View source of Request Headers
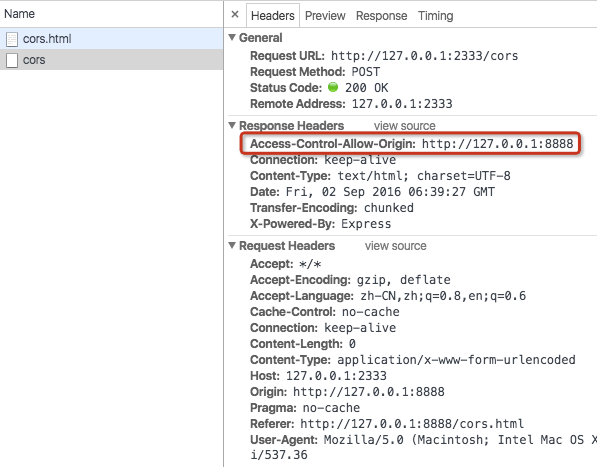This screenshot has height=467, width=597. [396, 246]
